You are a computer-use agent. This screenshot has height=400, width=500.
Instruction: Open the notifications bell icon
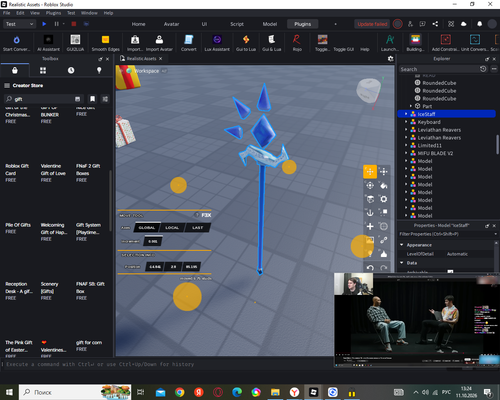click(479, 24)
